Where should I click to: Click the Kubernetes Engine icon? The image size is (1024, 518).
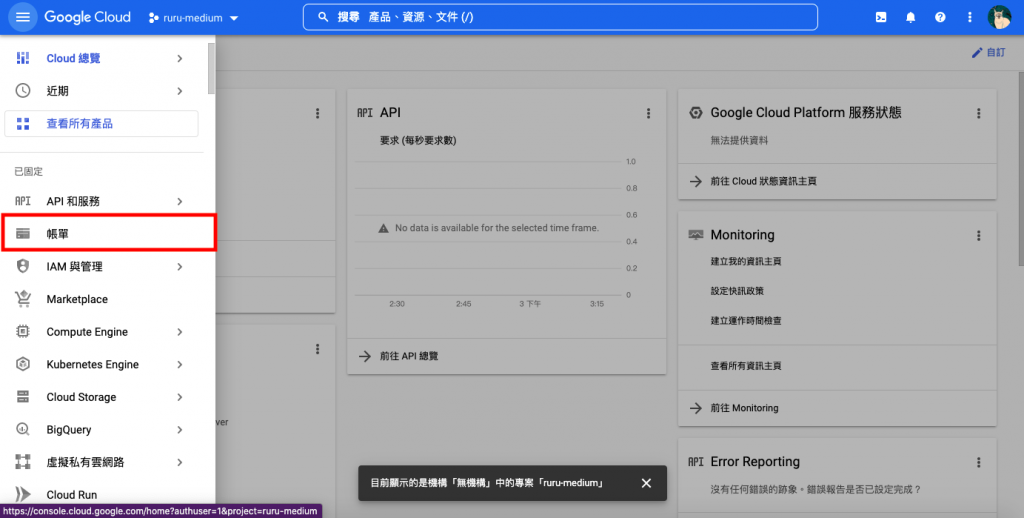pyautogui.click(x=23, y=364)
